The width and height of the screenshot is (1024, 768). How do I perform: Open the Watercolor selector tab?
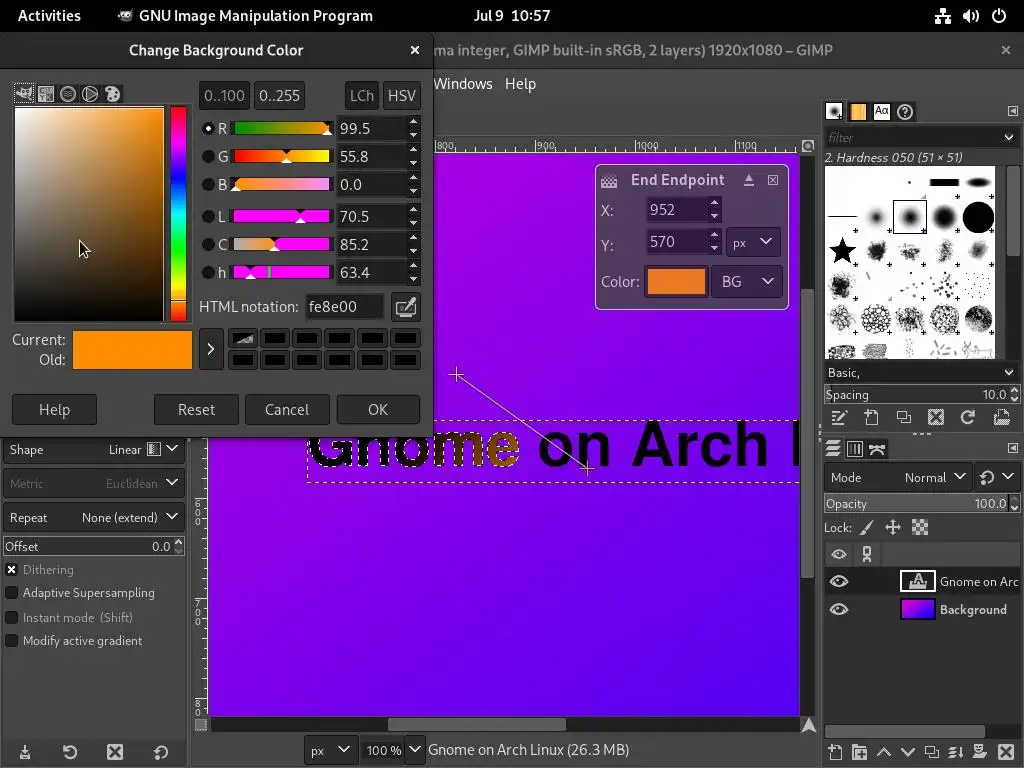(x=68, y=93)
